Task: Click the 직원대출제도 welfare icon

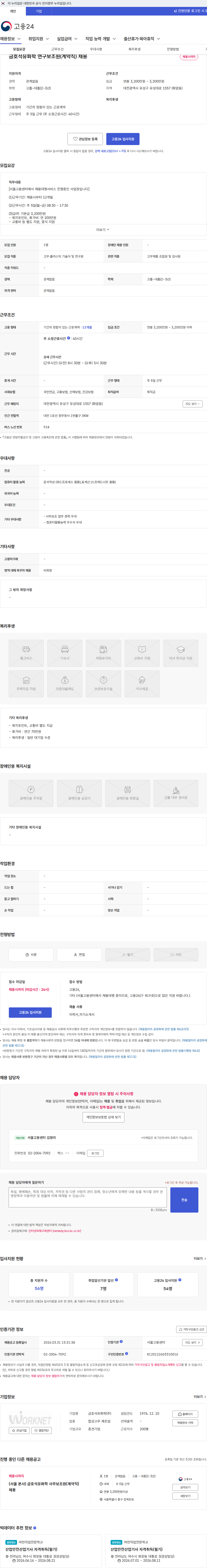Action: (x=64, y=684)
